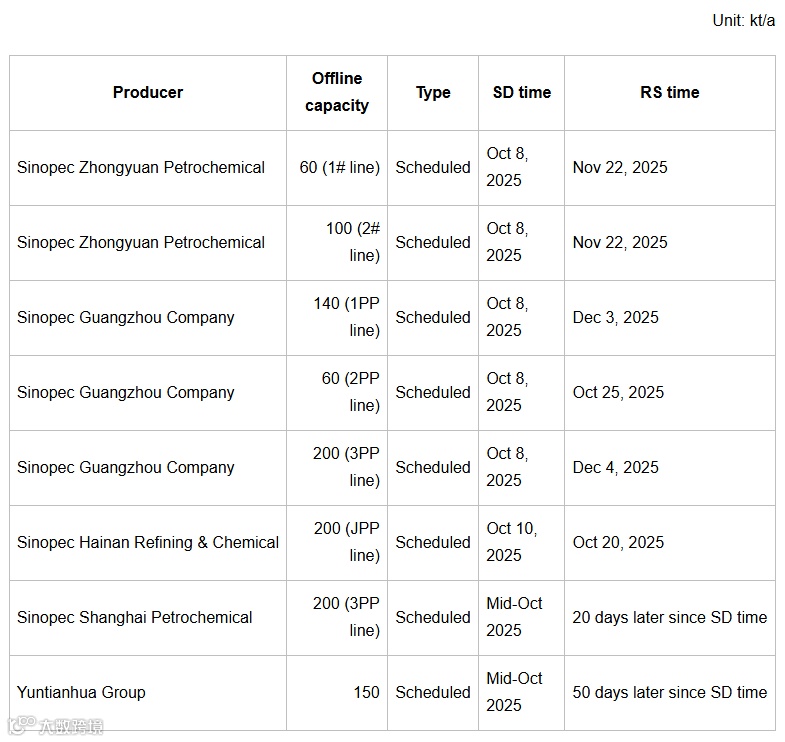The height and width of the screenshot is (742, 785).
Task: Click the Offline capacity column header
Action: pos(337,92)
